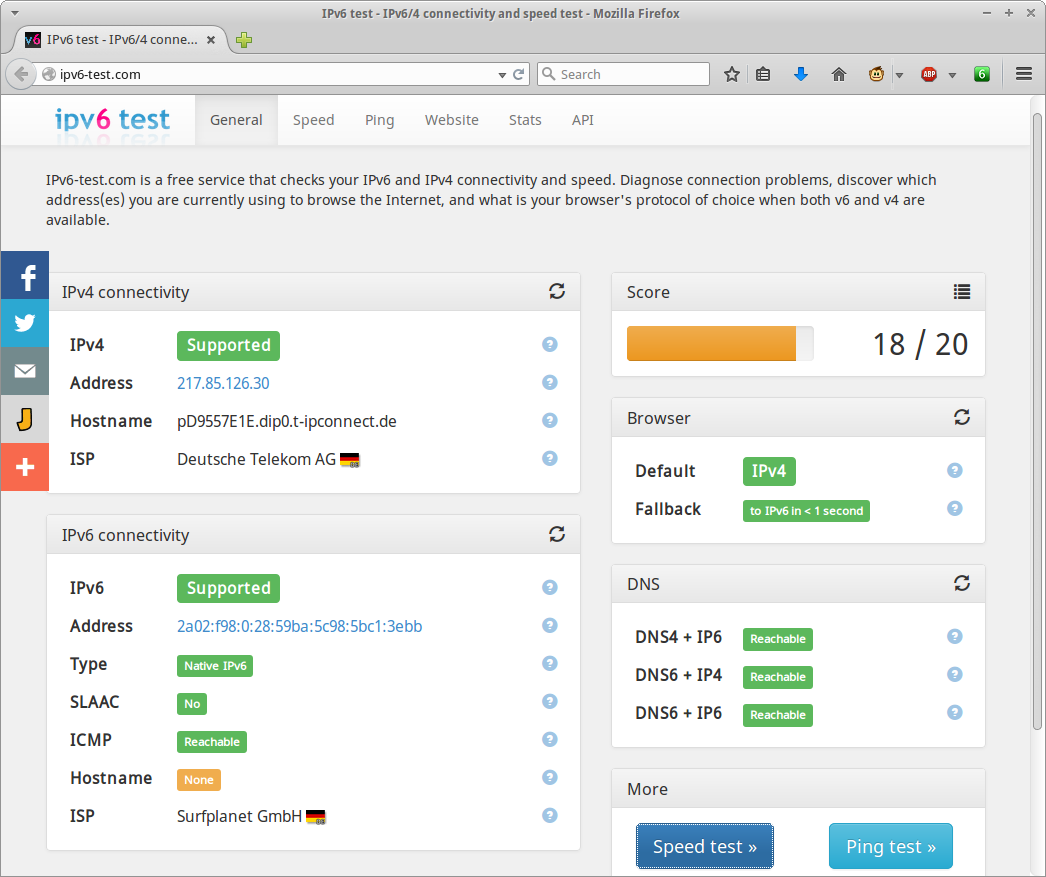Share the page on Twitter
The image size is (1046, 877).
point(25,323)
